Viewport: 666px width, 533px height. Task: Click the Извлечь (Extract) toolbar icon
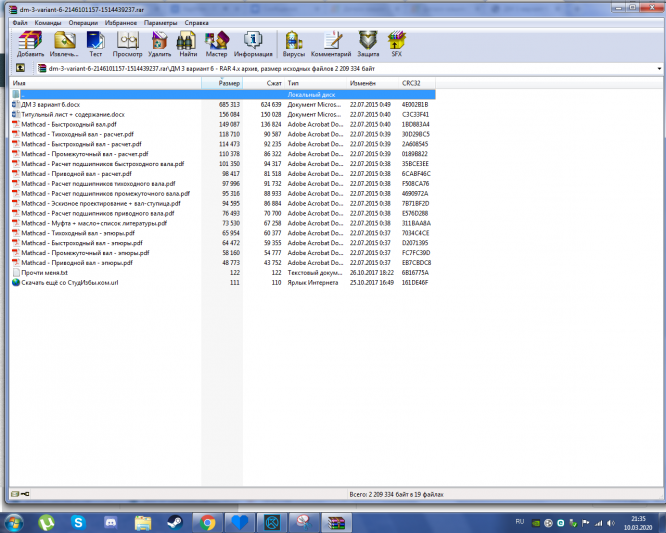64,43
